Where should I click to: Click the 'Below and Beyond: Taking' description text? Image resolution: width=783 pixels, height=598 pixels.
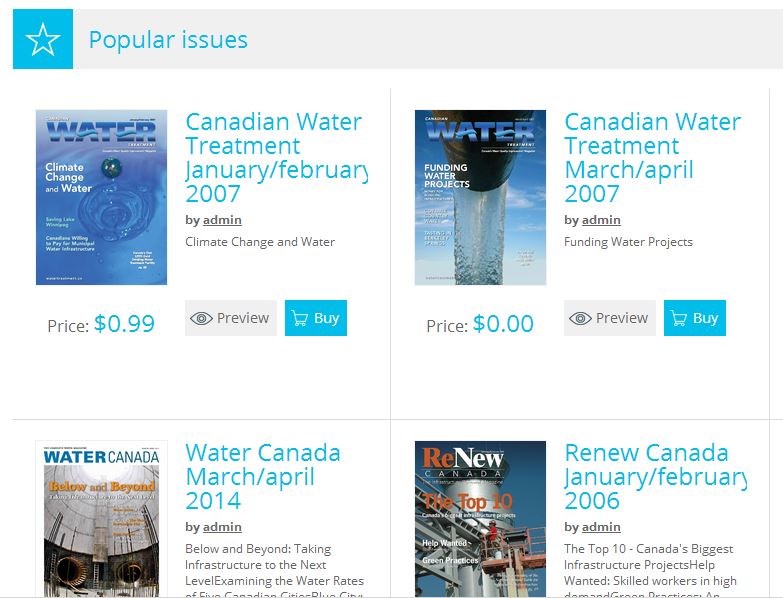[x=258, y=549]
